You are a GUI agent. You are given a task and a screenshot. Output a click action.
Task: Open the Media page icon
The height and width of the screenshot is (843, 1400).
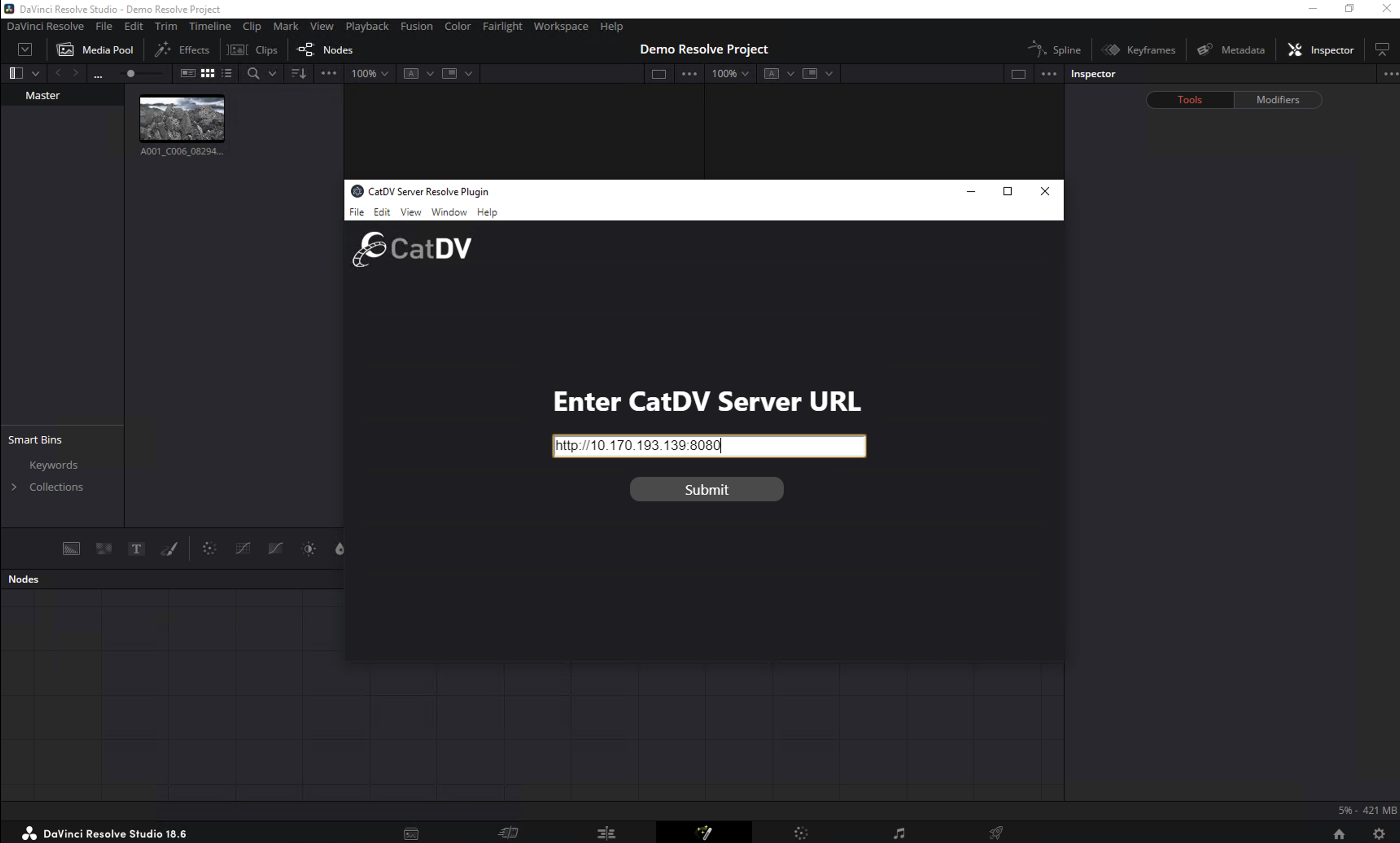point(411,833)
